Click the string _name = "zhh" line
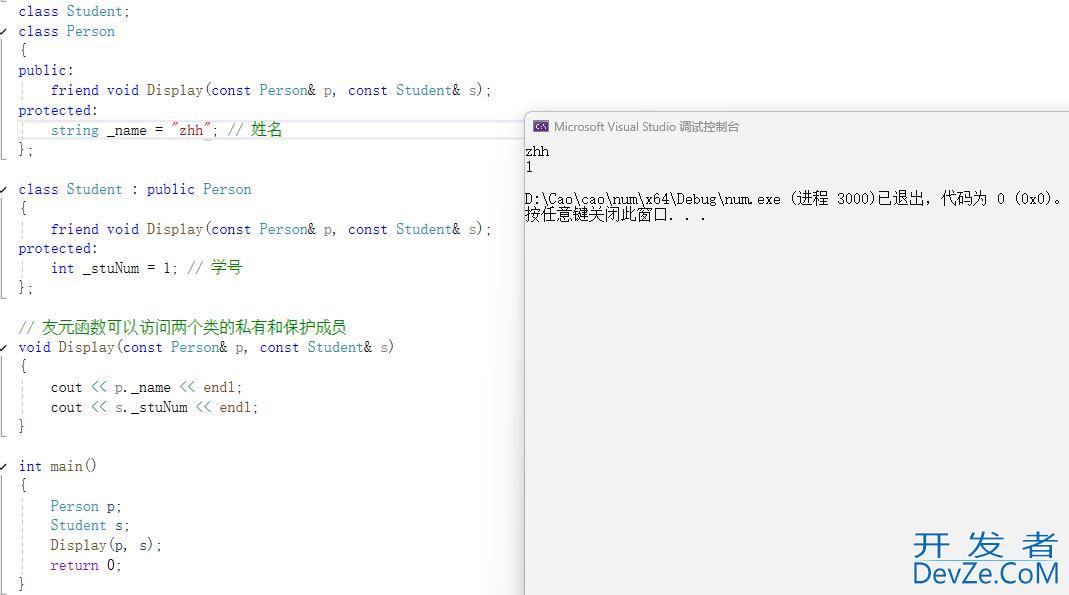Viewport: 1069px width, 595px height. [166, 129]
